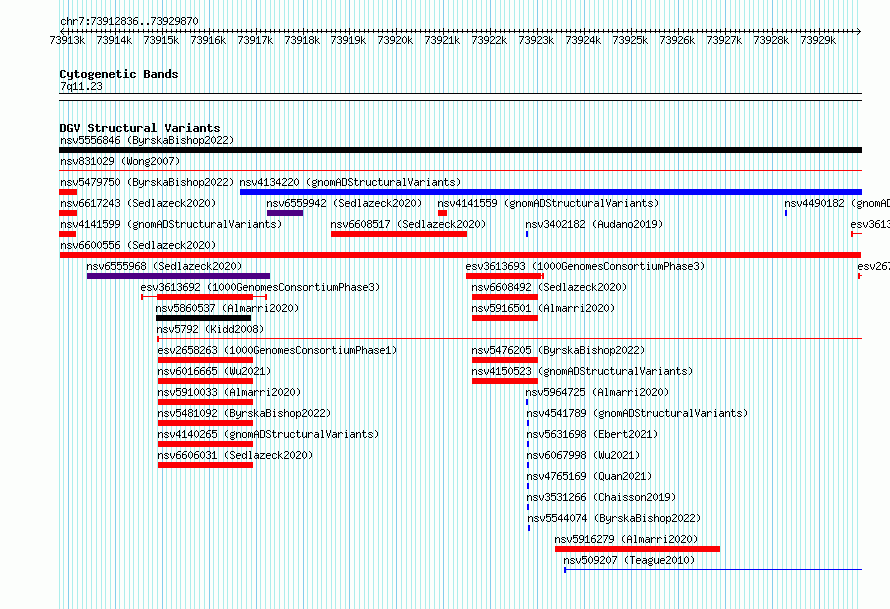Click the Cytogenetic Bands track title
This screenshot has width=890, height=609.
[119, 74]
